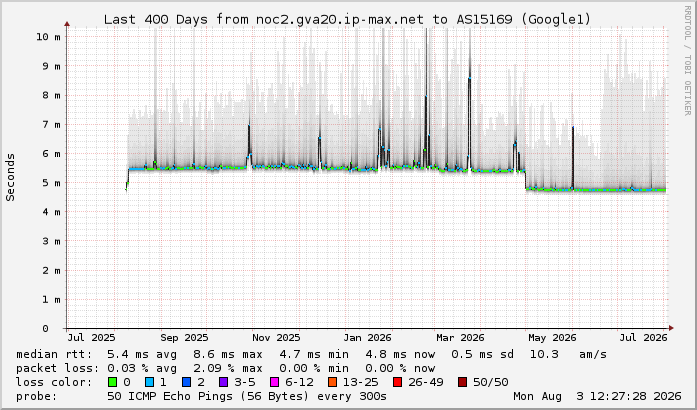Click the 'probe:' legend label
Viewport: 697px width, 410px height.
click(x=37, y=396)
